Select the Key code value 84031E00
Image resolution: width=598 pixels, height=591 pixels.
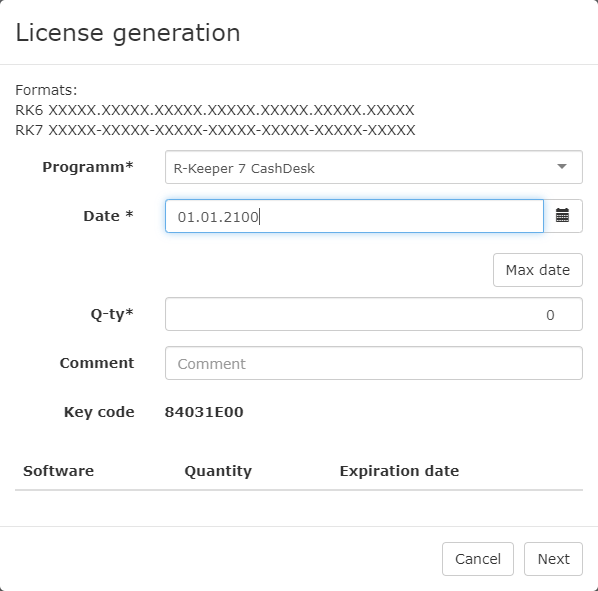pos(204,412)
